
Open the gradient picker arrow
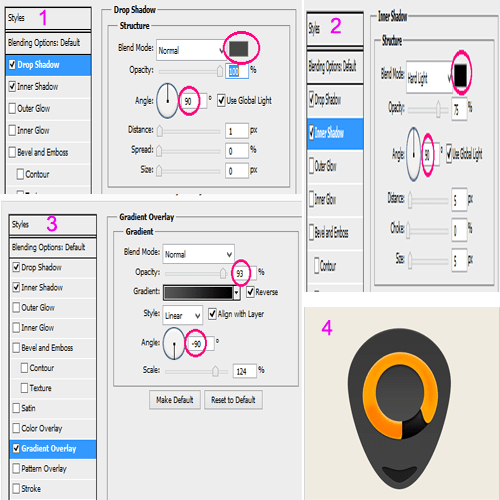tap(236, 292)
